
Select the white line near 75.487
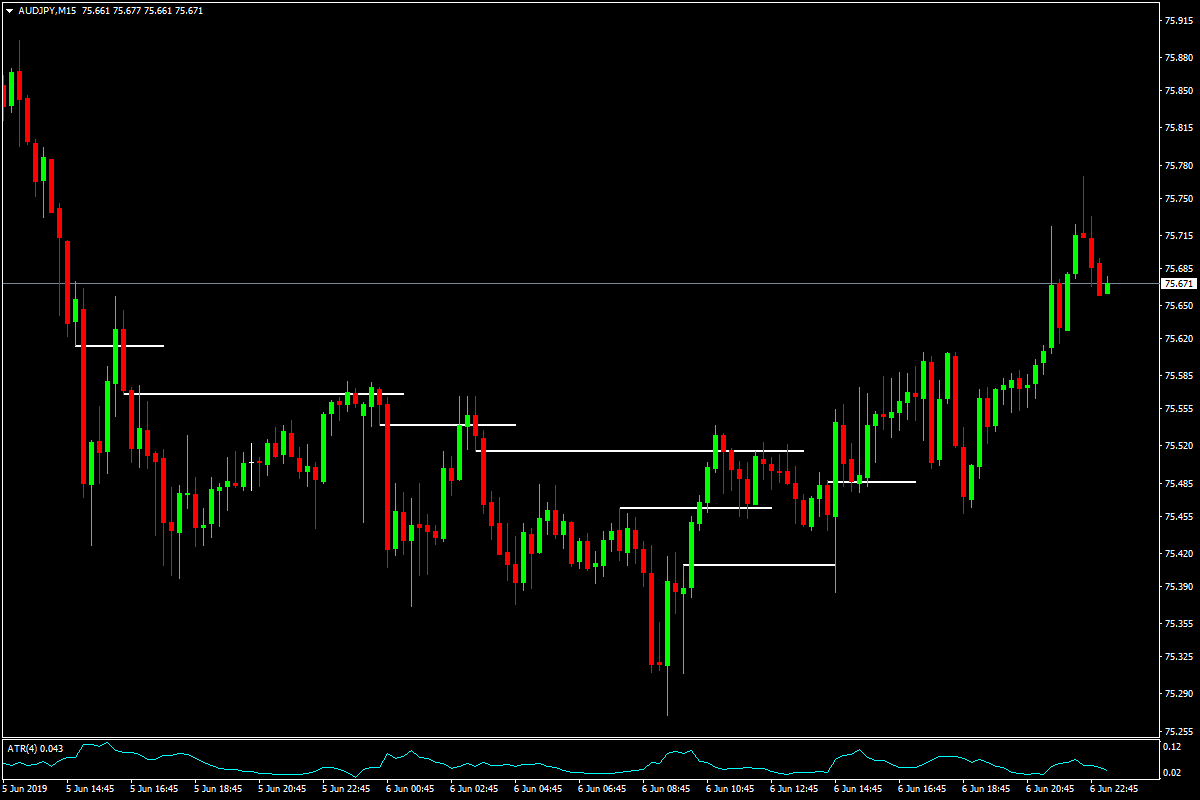pos(872,482)
